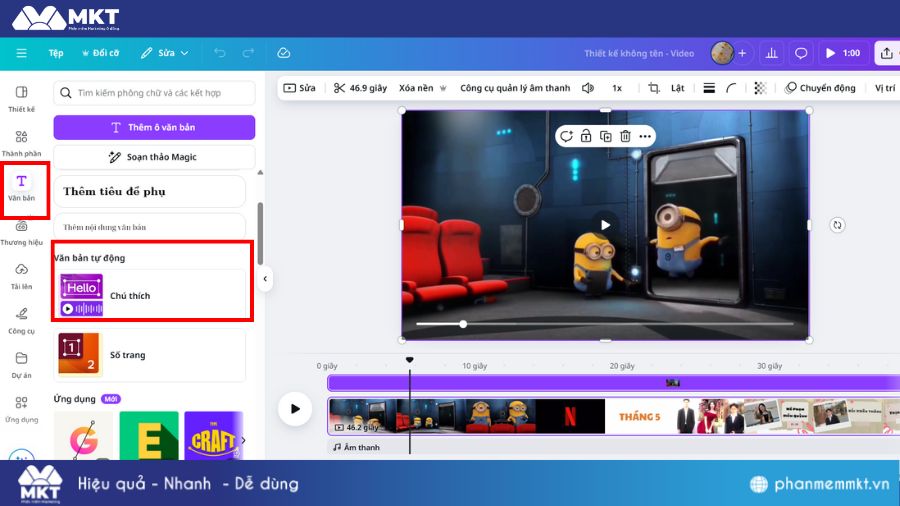Click the font search field

tap(154, 93)
